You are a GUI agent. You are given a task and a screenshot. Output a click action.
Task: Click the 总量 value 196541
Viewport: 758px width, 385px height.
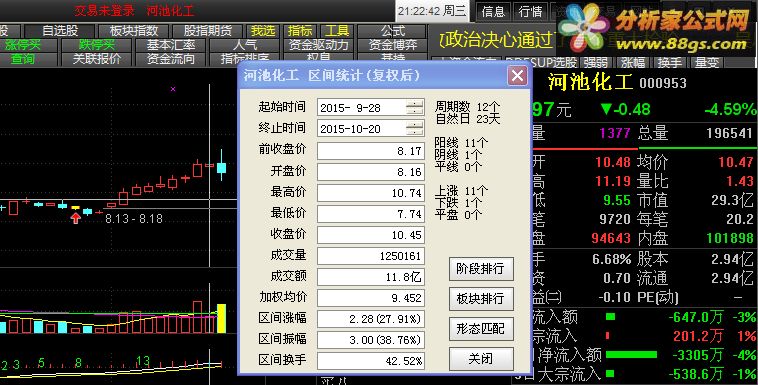tap(729, 133)
